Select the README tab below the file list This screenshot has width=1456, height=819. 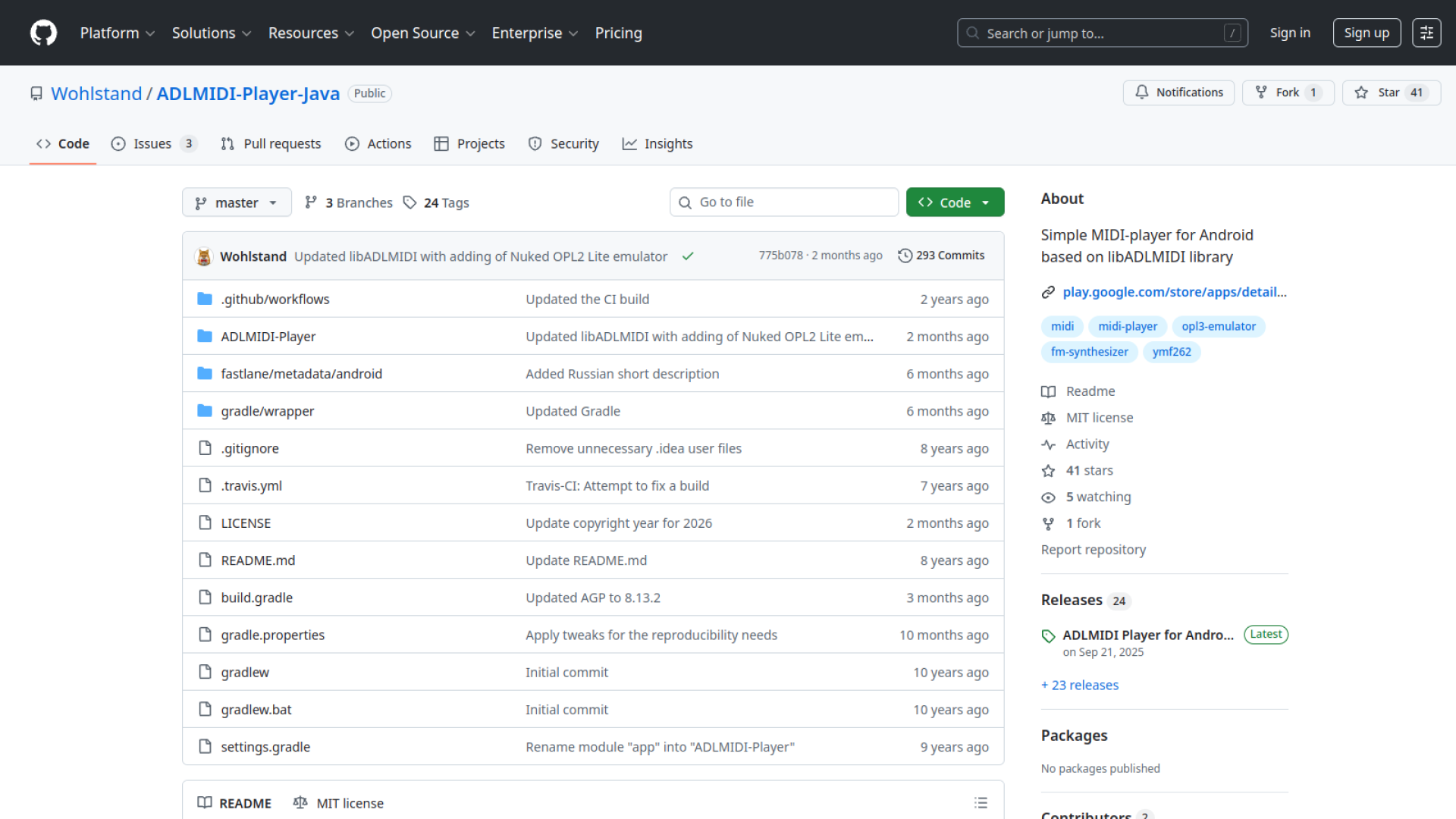[x=234, y=803]
